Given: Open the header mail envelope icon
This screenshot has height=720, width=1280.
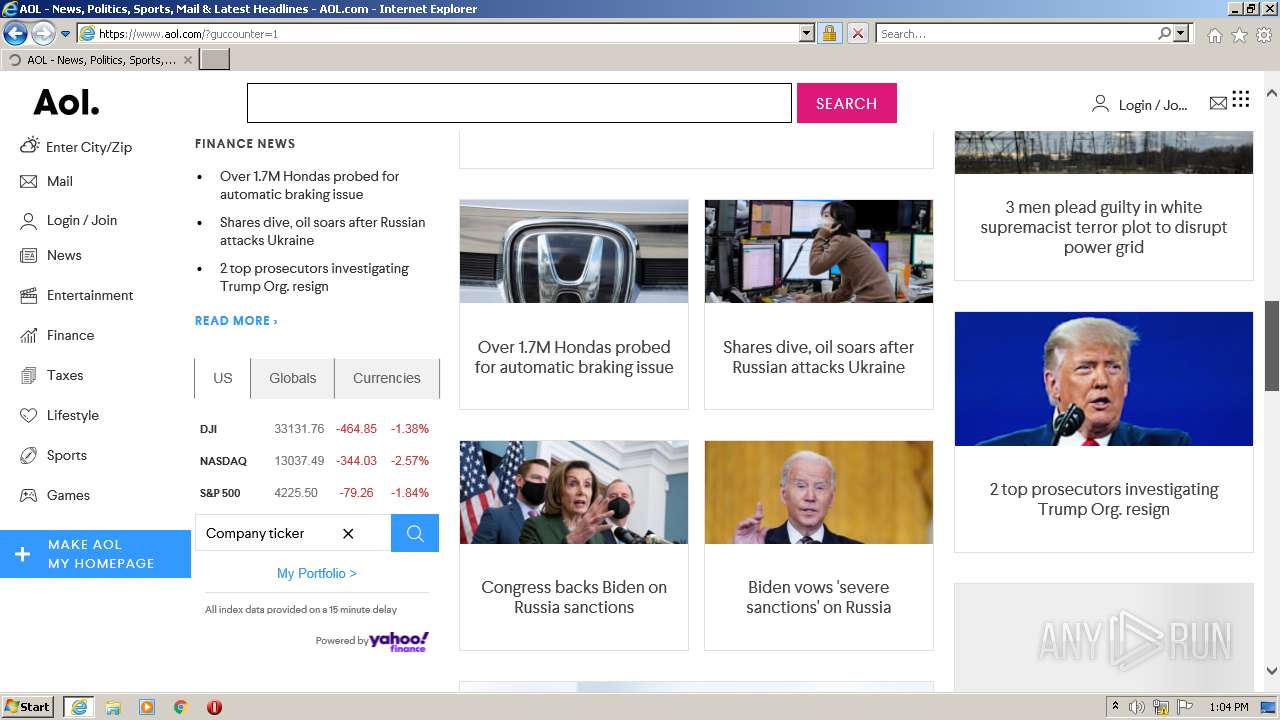Looking at the screenshot, I should [1218, 103].
